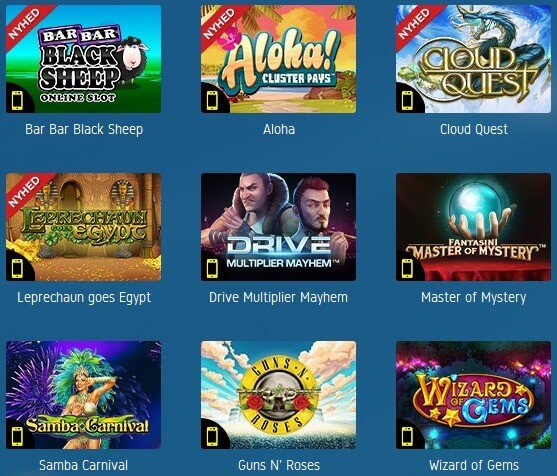
Task: Open the Wizard of Gems game image
Action: 474,395
